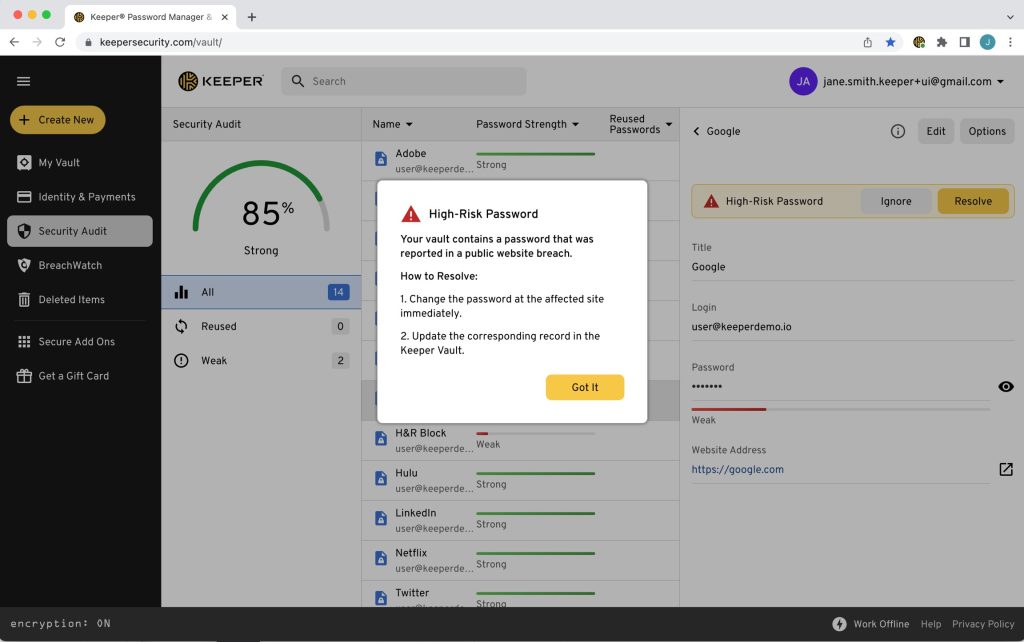
Task: Select the Netflix record icon
Action: coord(381,558)
